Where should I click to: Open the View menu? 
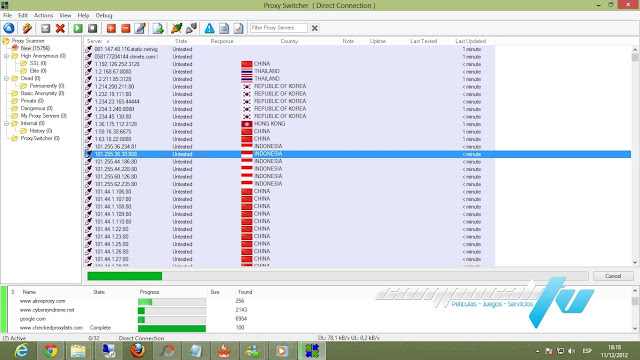tap(65, 15)
